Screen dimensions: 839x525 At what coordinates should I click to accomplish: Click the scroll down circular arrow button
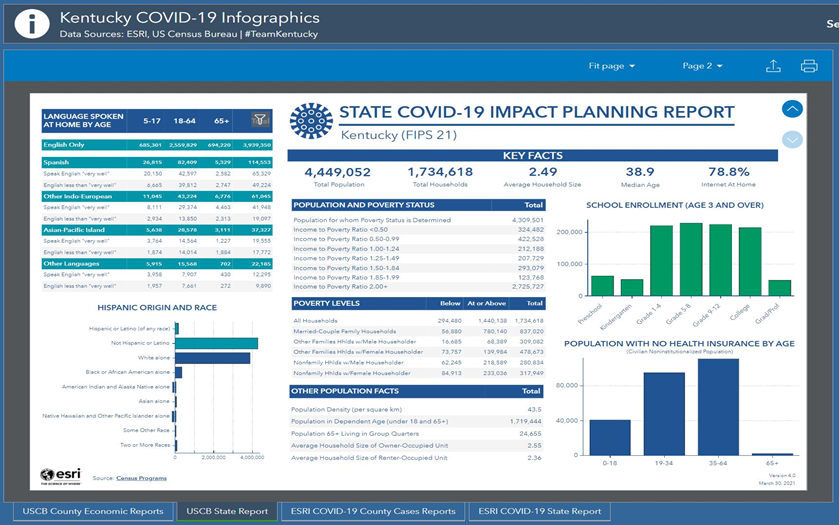point(792,140)
